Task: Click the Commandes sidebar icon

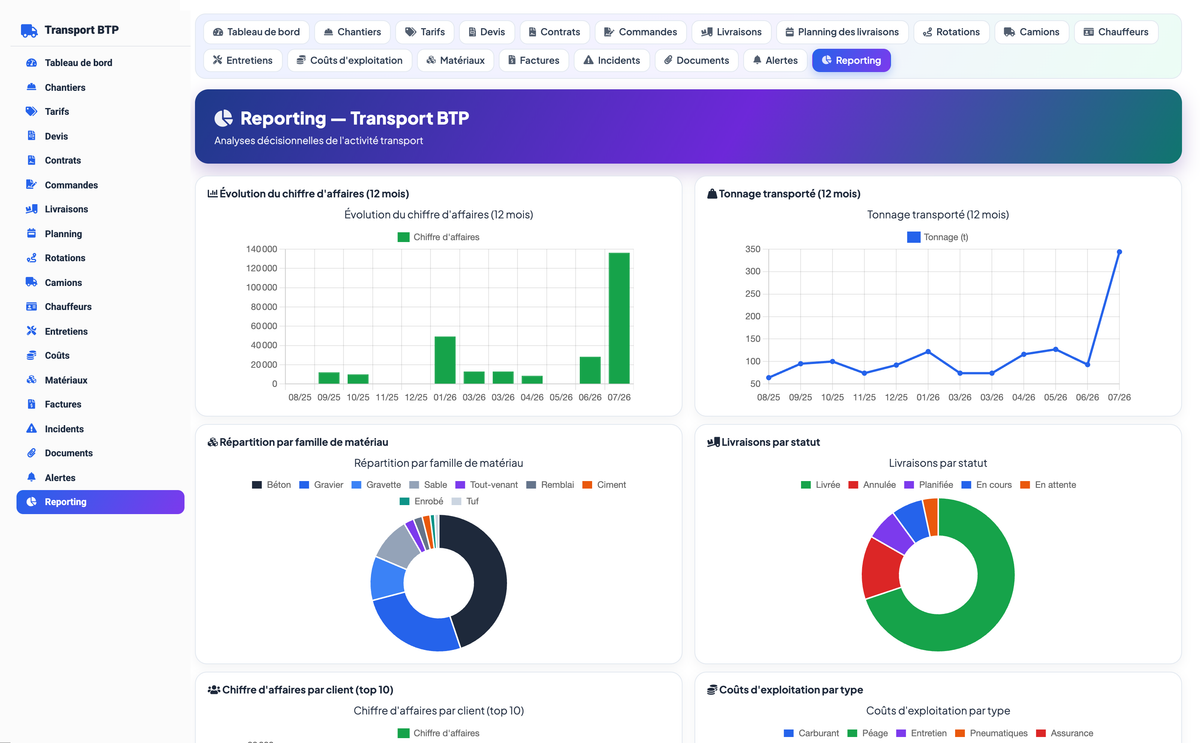Action: [31, 185]
